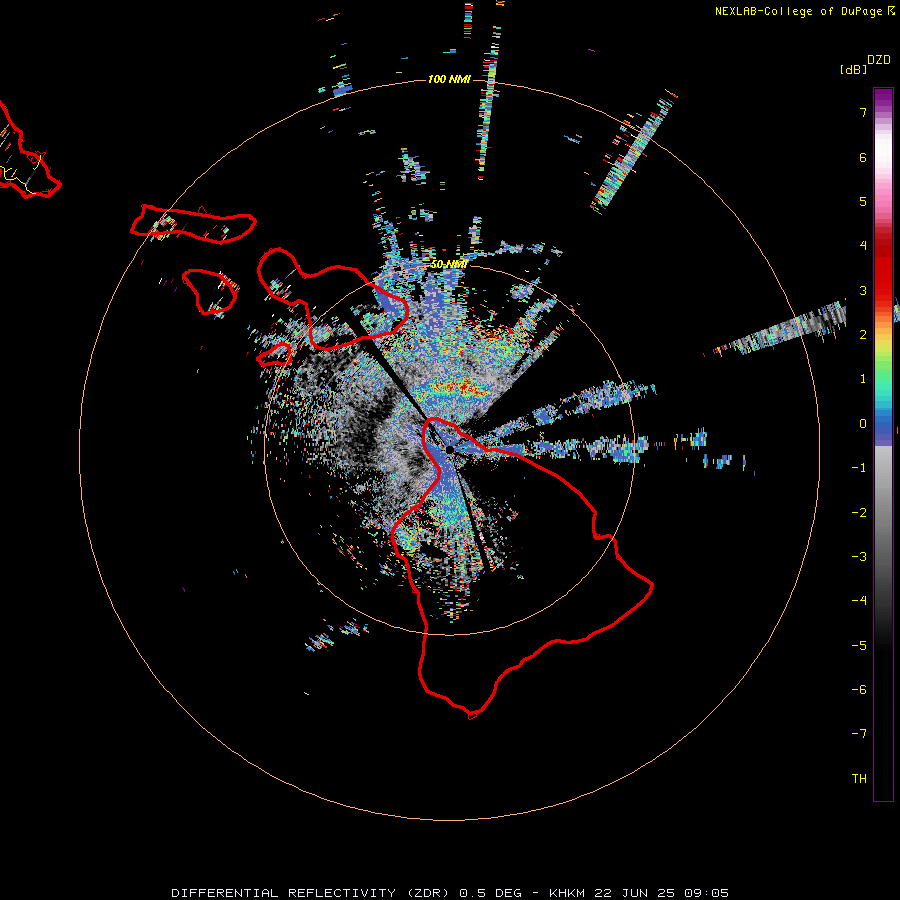Image resolution: width=900 pixels, height=900 pixels.
Task: Select the 1 value on the scale
Action: (863, 379)
